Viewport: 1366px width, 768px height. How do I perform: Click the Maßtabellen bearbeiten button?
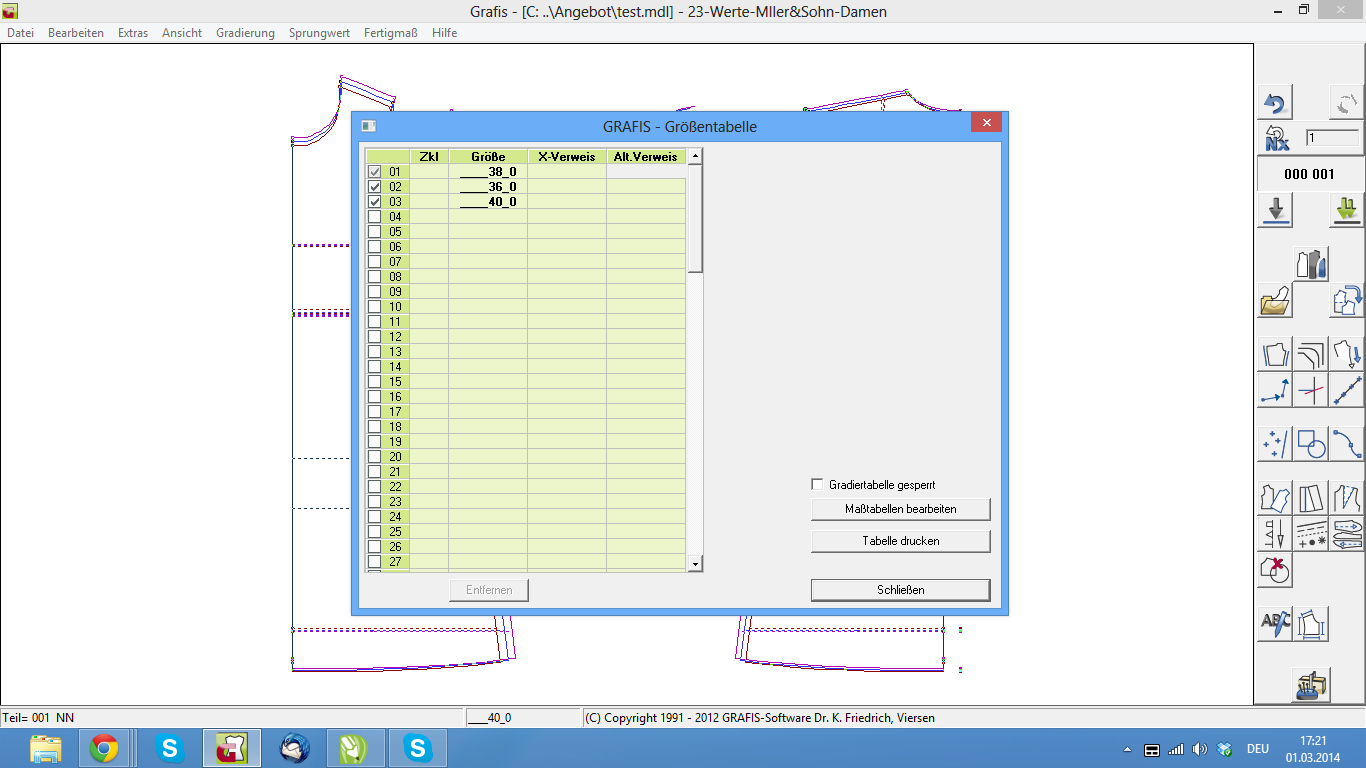click(x=901, y=509)
